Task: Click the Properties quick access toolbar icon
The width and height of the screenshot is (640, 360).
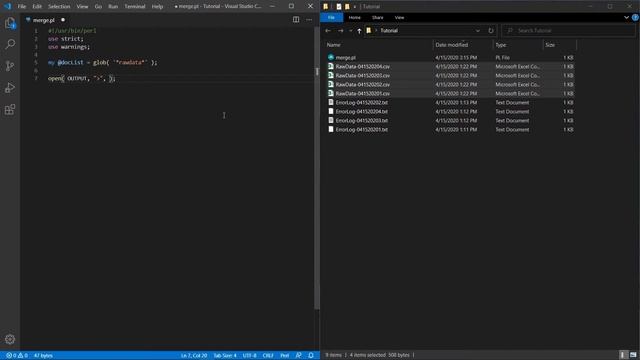Action: pyautogui.click(x=338, y=7)
